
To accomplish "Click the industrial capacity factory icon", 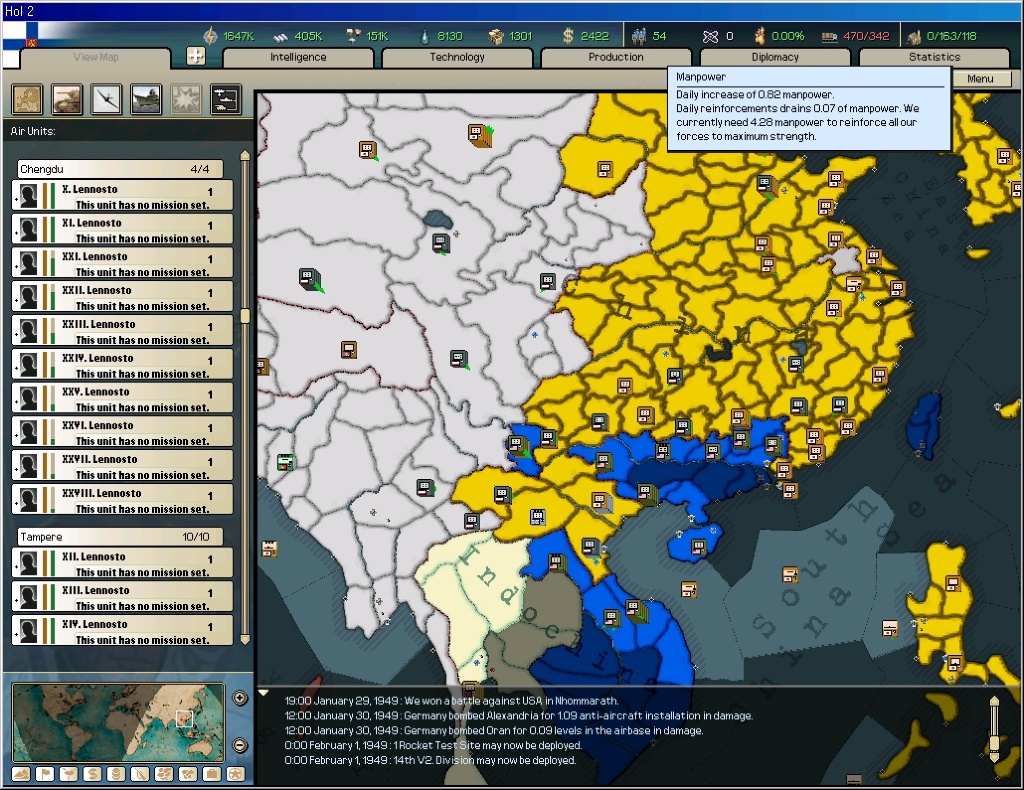I will click(x=914, y=37).
